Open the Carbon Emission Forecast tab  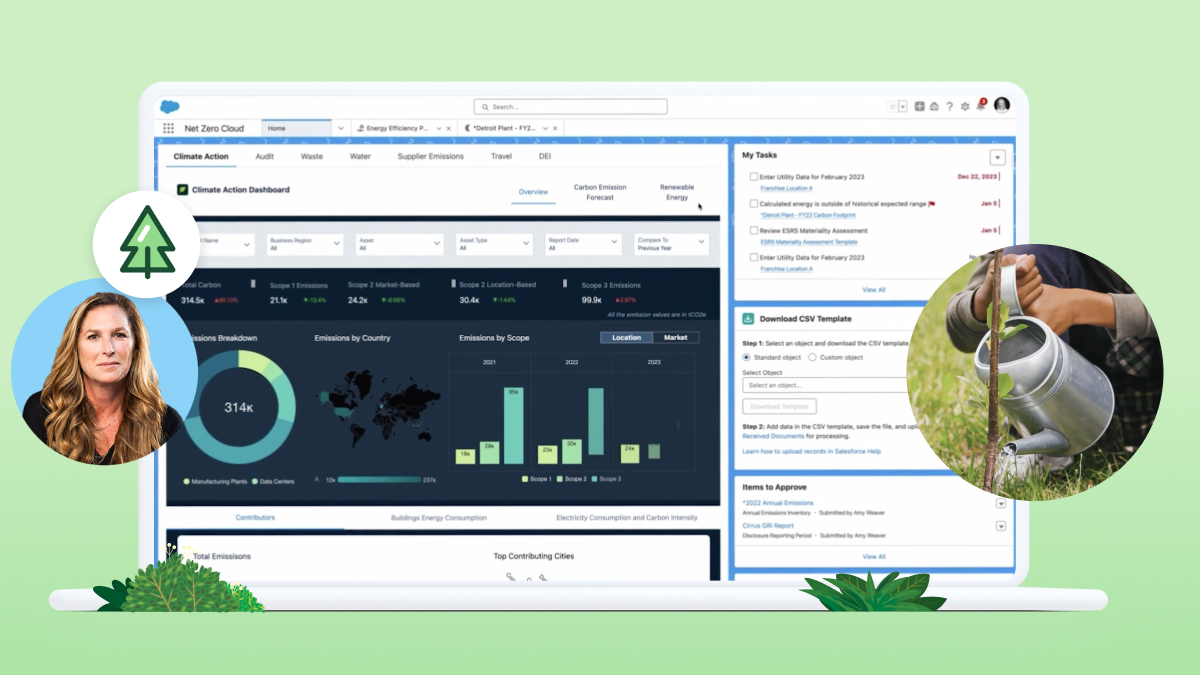click(600, 192)
